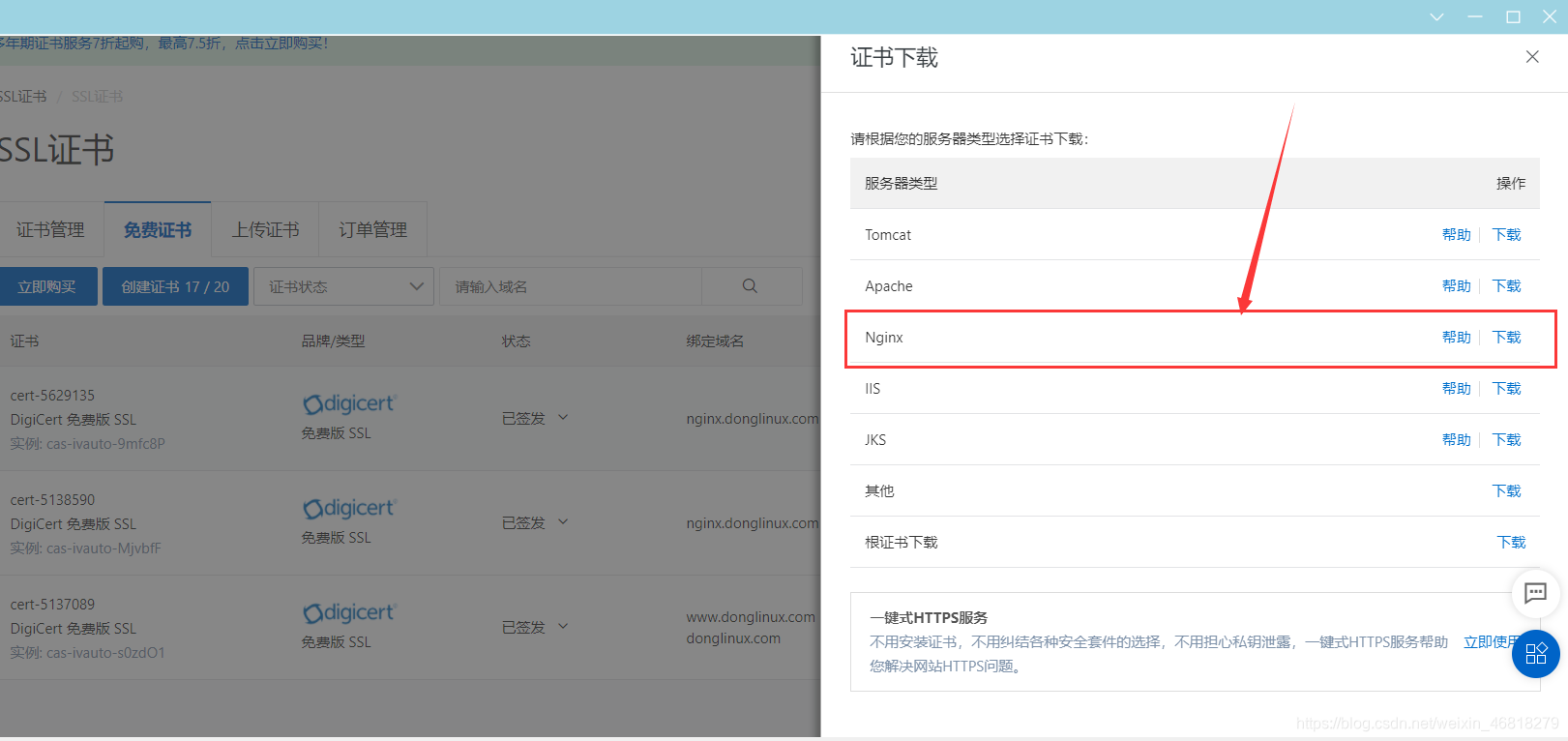This screenshot has height=741, width=1568.
Task: Click the 品牌/类型 column header
Action: (x=333, y=341)
